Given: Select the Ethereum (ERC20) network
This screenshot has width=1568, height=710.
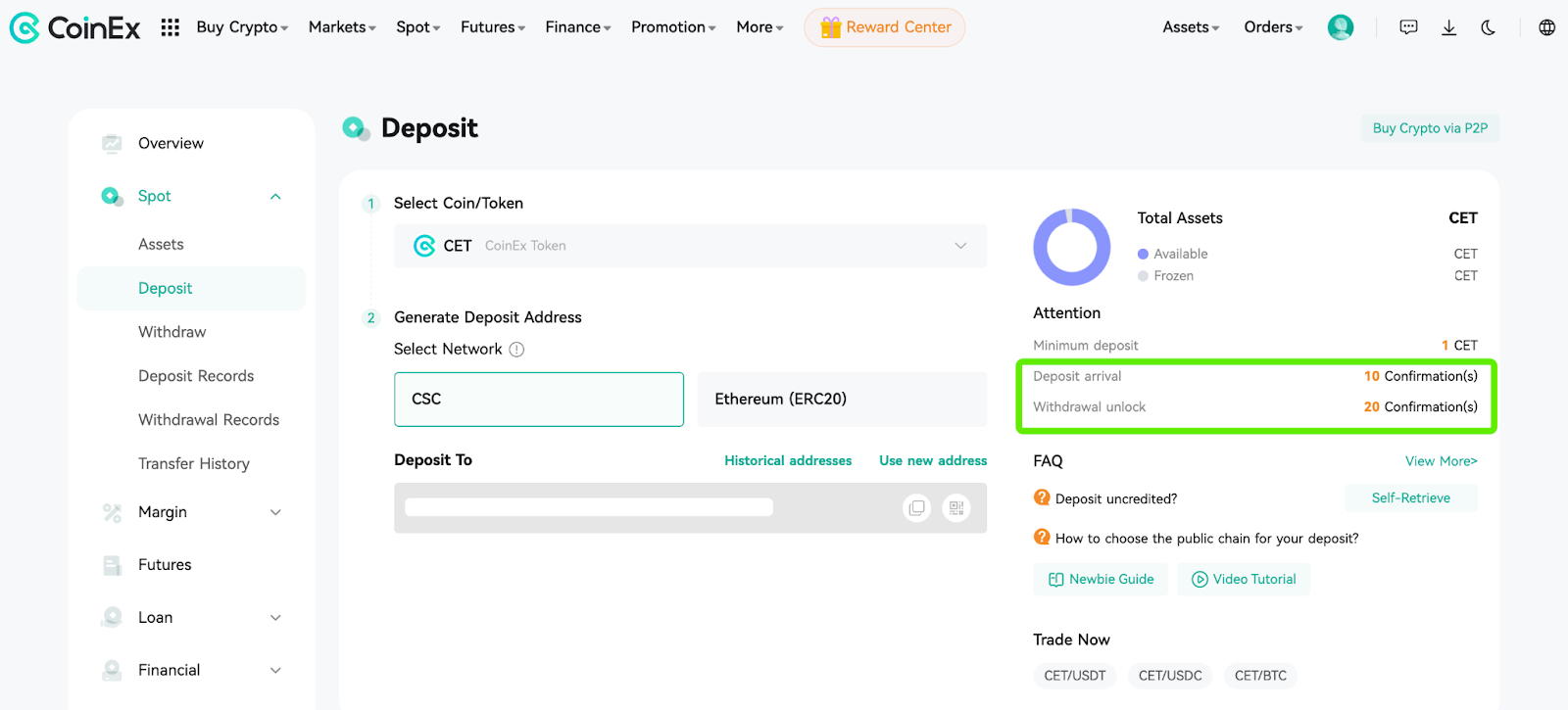Looking at the screenshot, I should (842, 400).
